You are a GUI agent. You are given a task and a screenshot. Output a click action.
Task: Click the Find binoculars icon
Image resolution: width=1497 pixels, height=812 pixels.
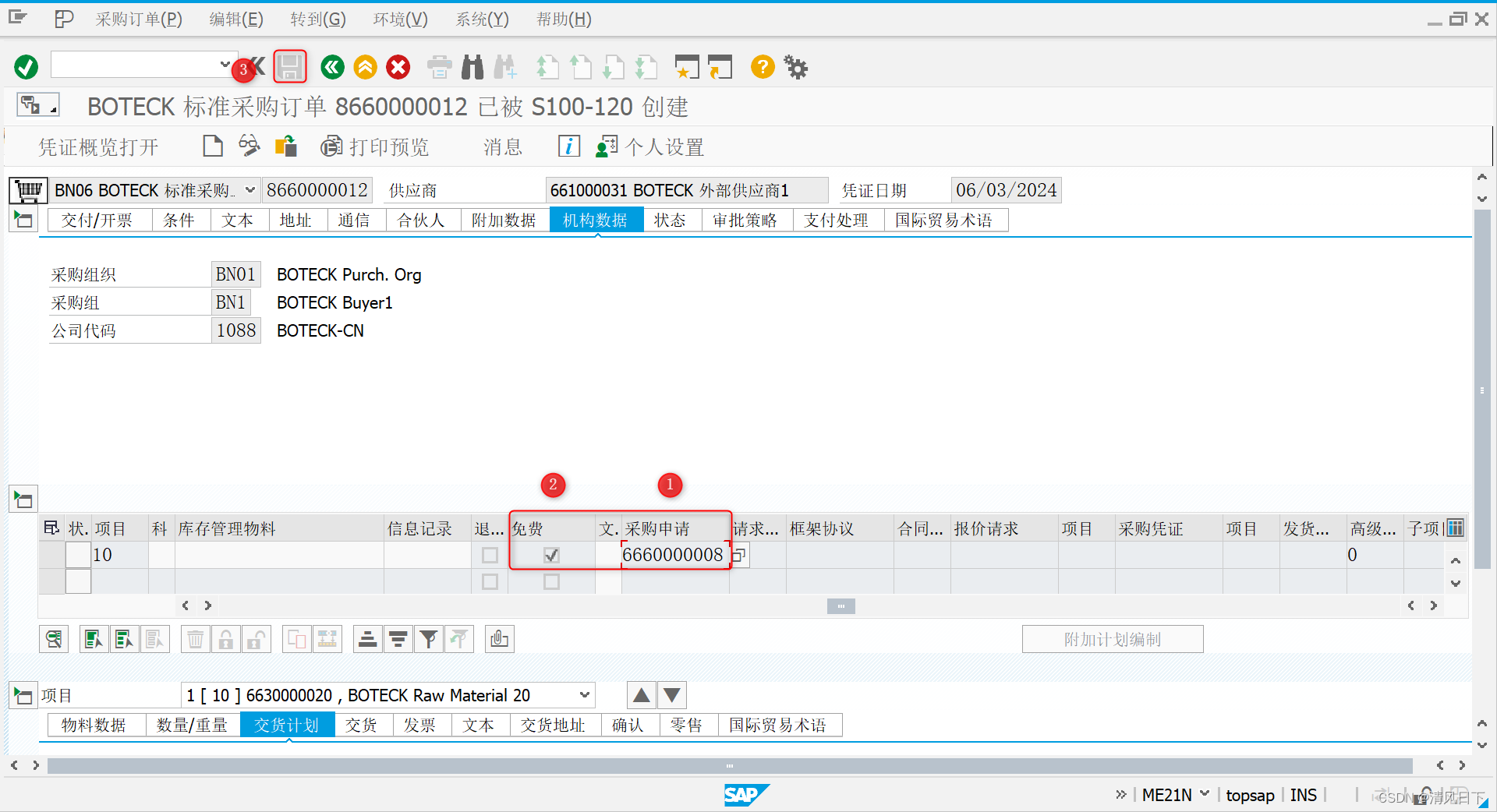coord(472,67)
